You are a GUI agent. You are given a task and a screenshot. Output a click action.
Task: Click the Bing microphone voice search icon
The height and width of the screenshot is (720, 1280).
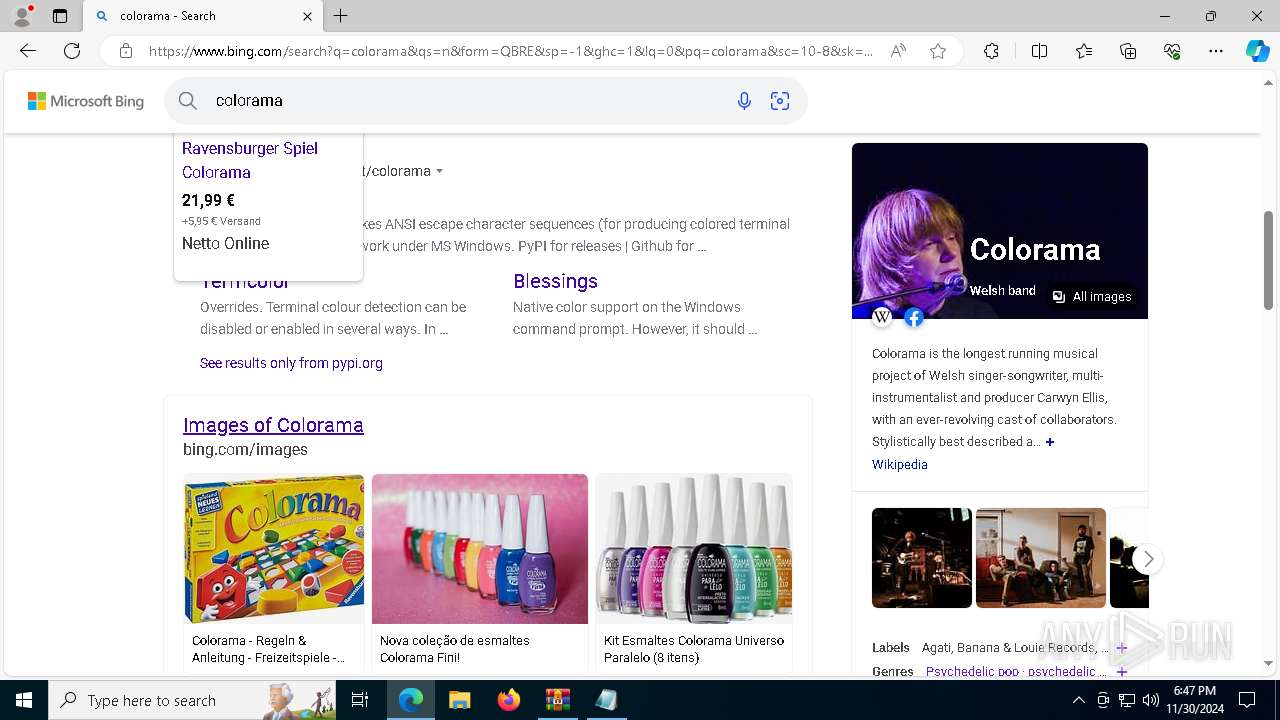(x=744, y=101)
